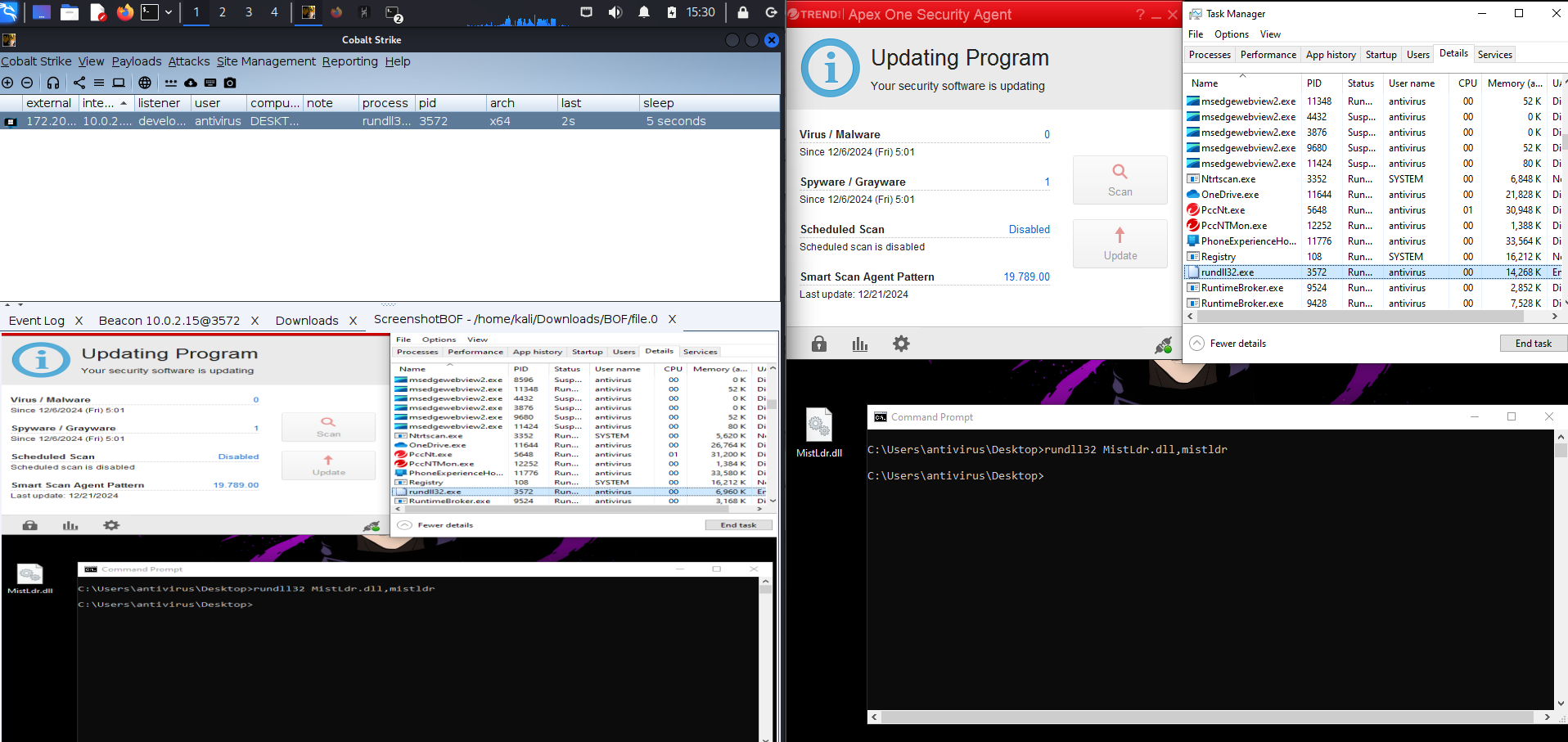Toggle sort arrow on the internal column header
Viewport: 1568px width, 742px height.
[x=124, y=103]
